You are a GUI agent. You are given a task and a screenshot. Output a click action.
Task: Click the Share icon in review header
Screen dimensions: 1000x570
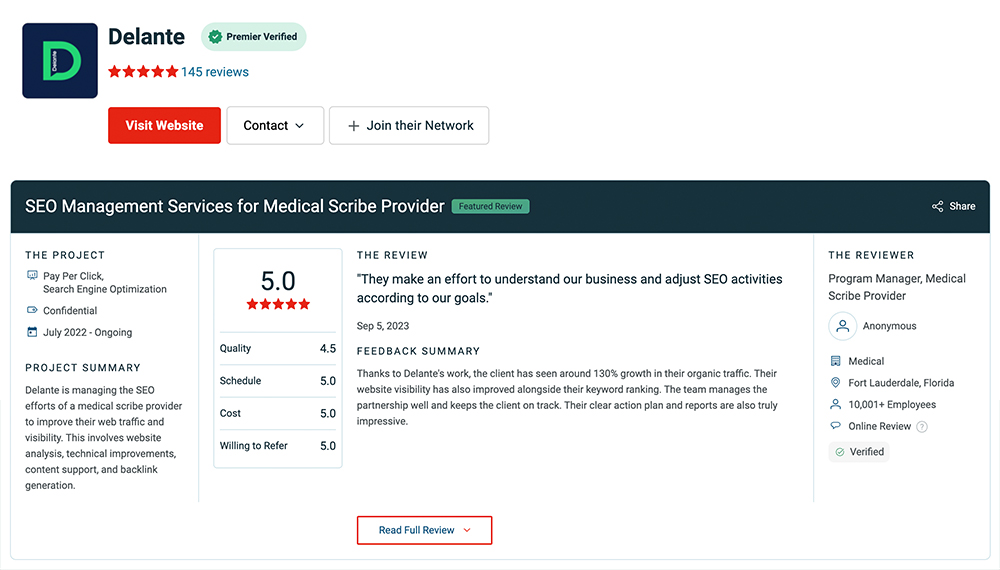point(938,207)
